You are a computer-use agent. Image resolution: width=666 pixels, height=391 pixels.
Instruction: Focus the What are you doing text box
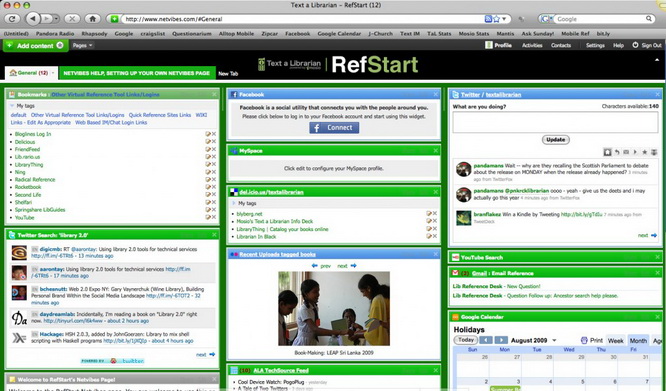[555, 122]
